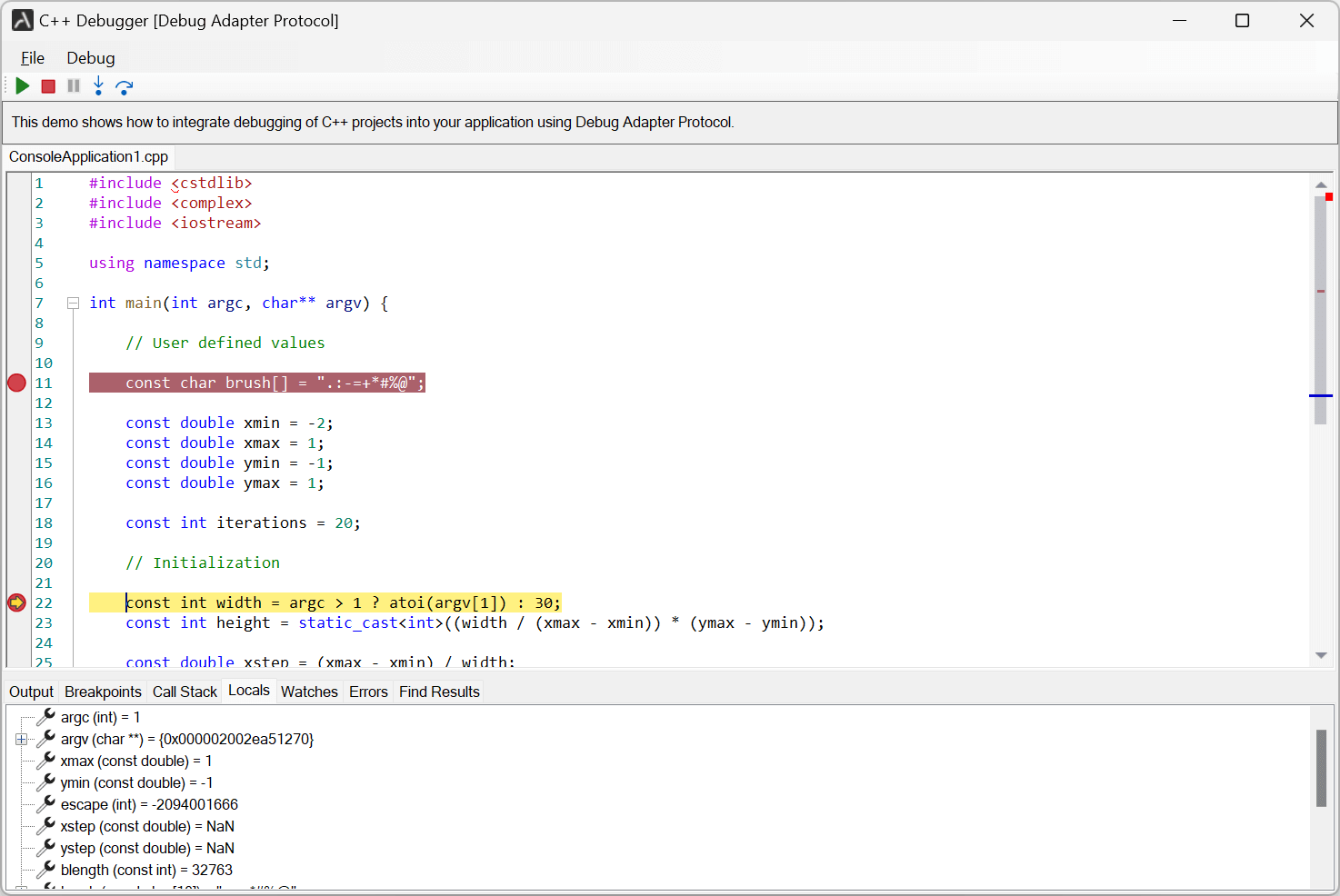Click the wrench icon next to ymin
The image size is (1340, 896).
point(45,782)
